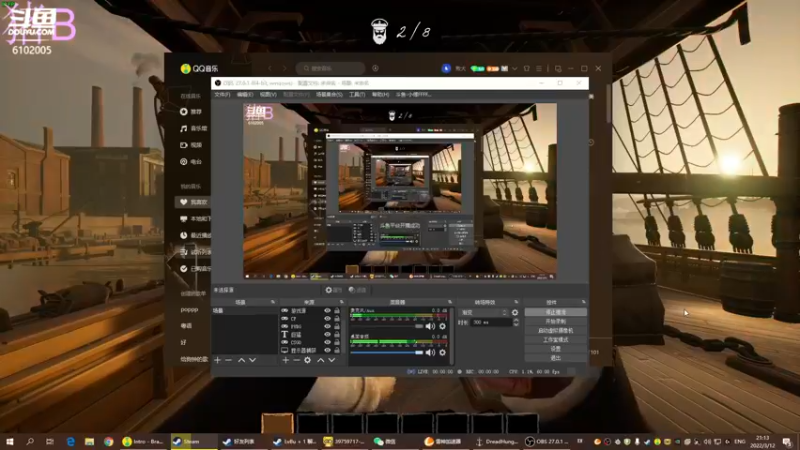Toggle visibility of the text (T) source
Viewport: 800px width, 450px height.
[328, 335]
